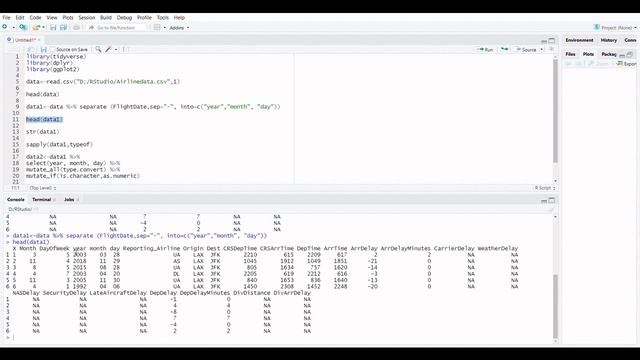Click the Go to file/function field
This screenshot has width=640, height=360.
point(117,27)
